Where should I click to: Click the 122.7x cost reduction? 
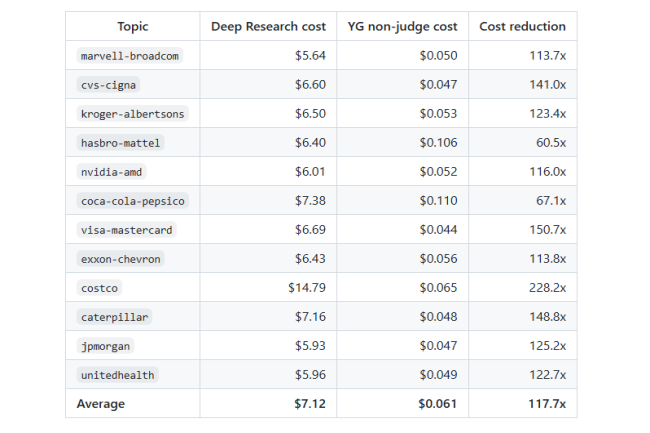tap(548, 375)
